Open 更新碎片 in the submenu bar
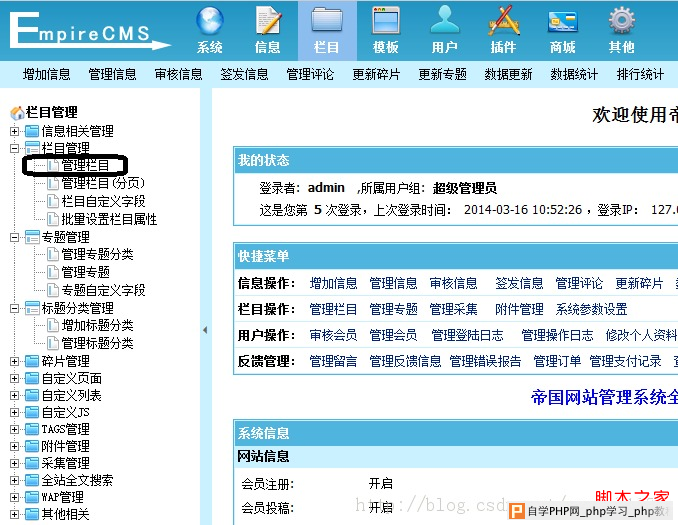This screenshot has height=525, width=678. click(376, 74)
